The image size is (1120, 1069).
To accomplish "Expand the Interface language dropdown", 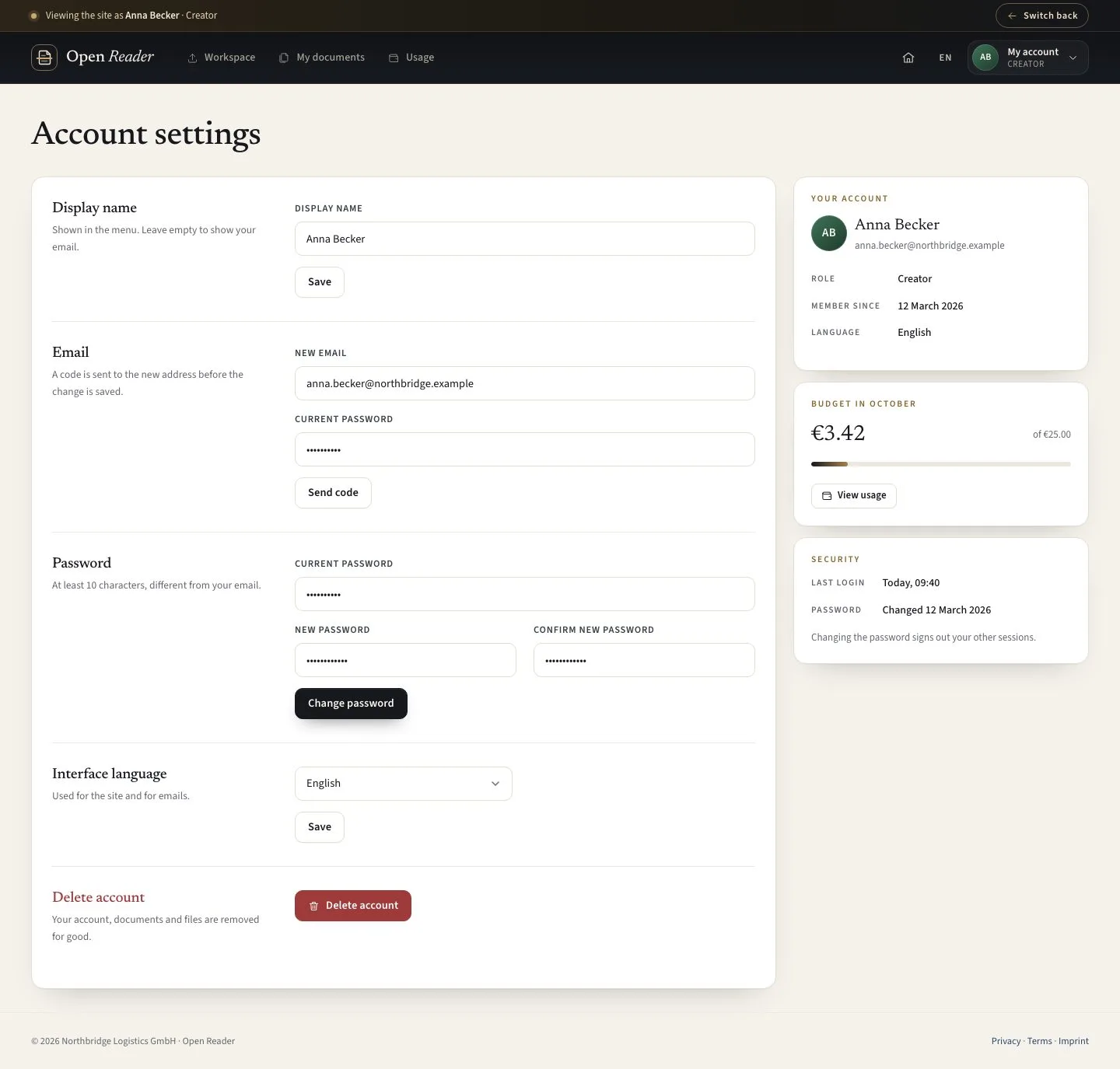I will point(403,784).
